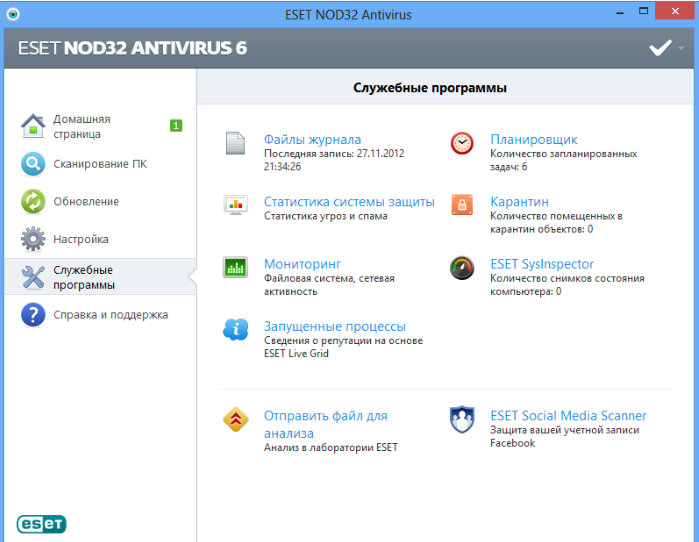Click the 'Служебные программы' page heading

(x=430, y=88)
